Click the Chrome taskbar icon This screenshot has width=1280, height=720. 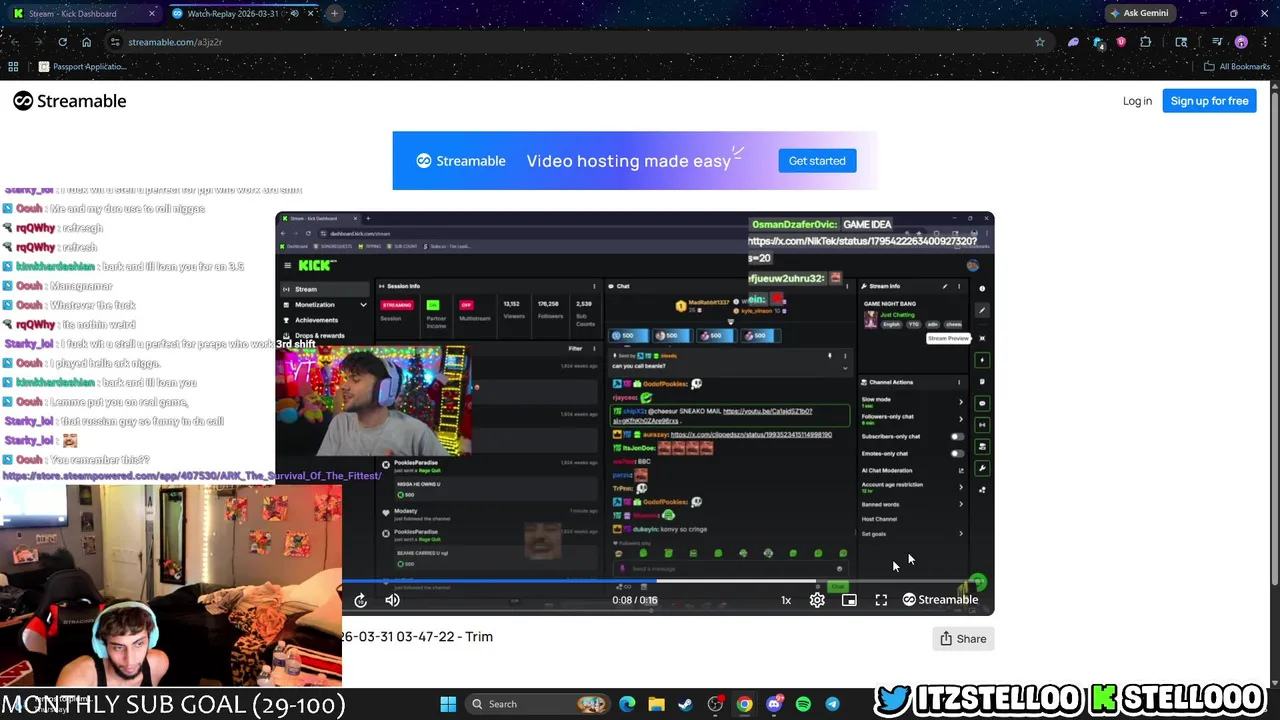(744, 704)
